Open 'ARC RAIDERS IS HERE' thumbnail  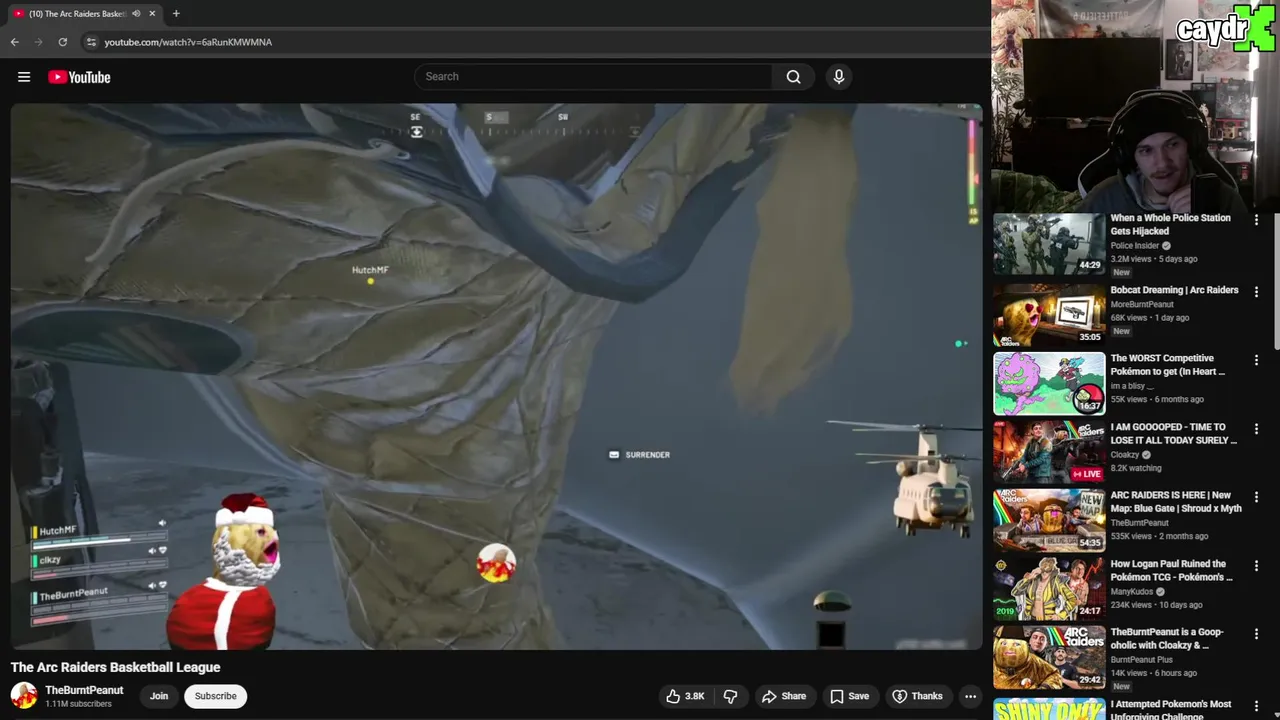[x=1049, y=520]
